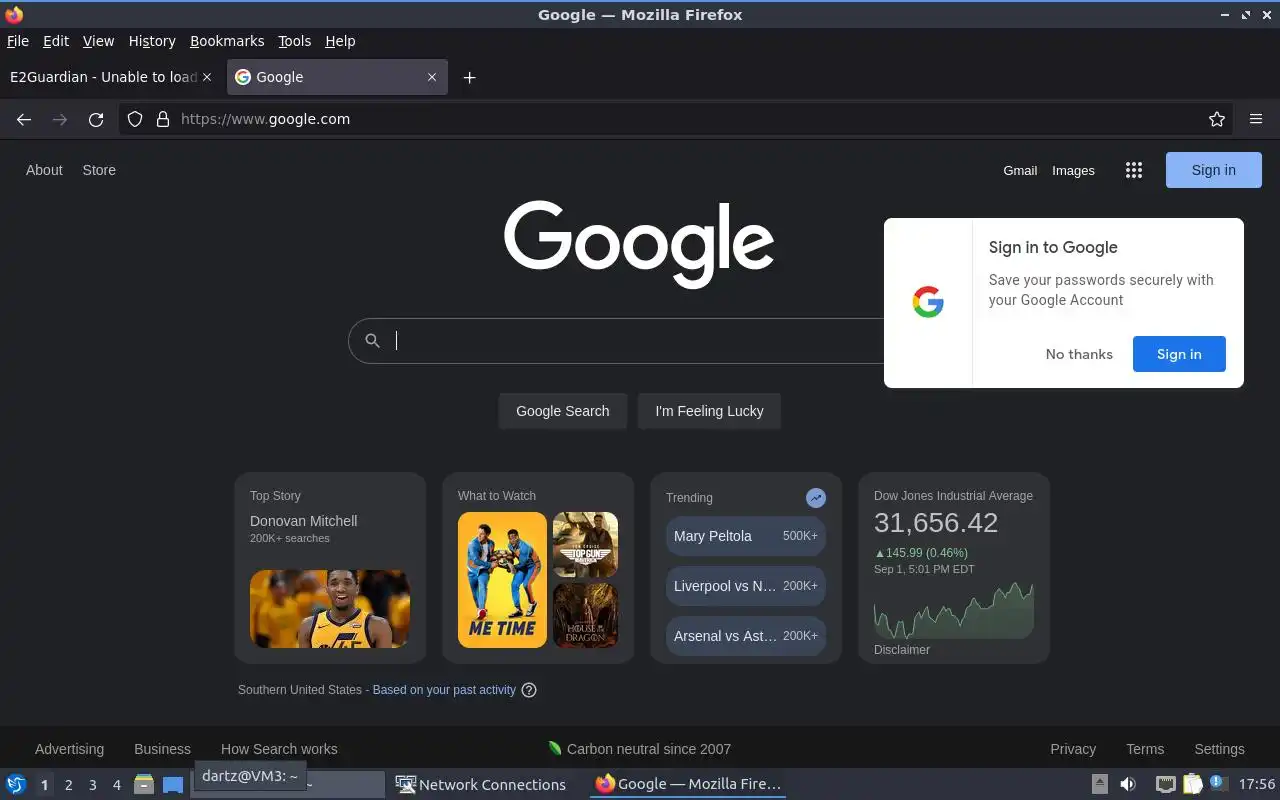Open the About link
The image size is (1280, 800).
point(44,170)
